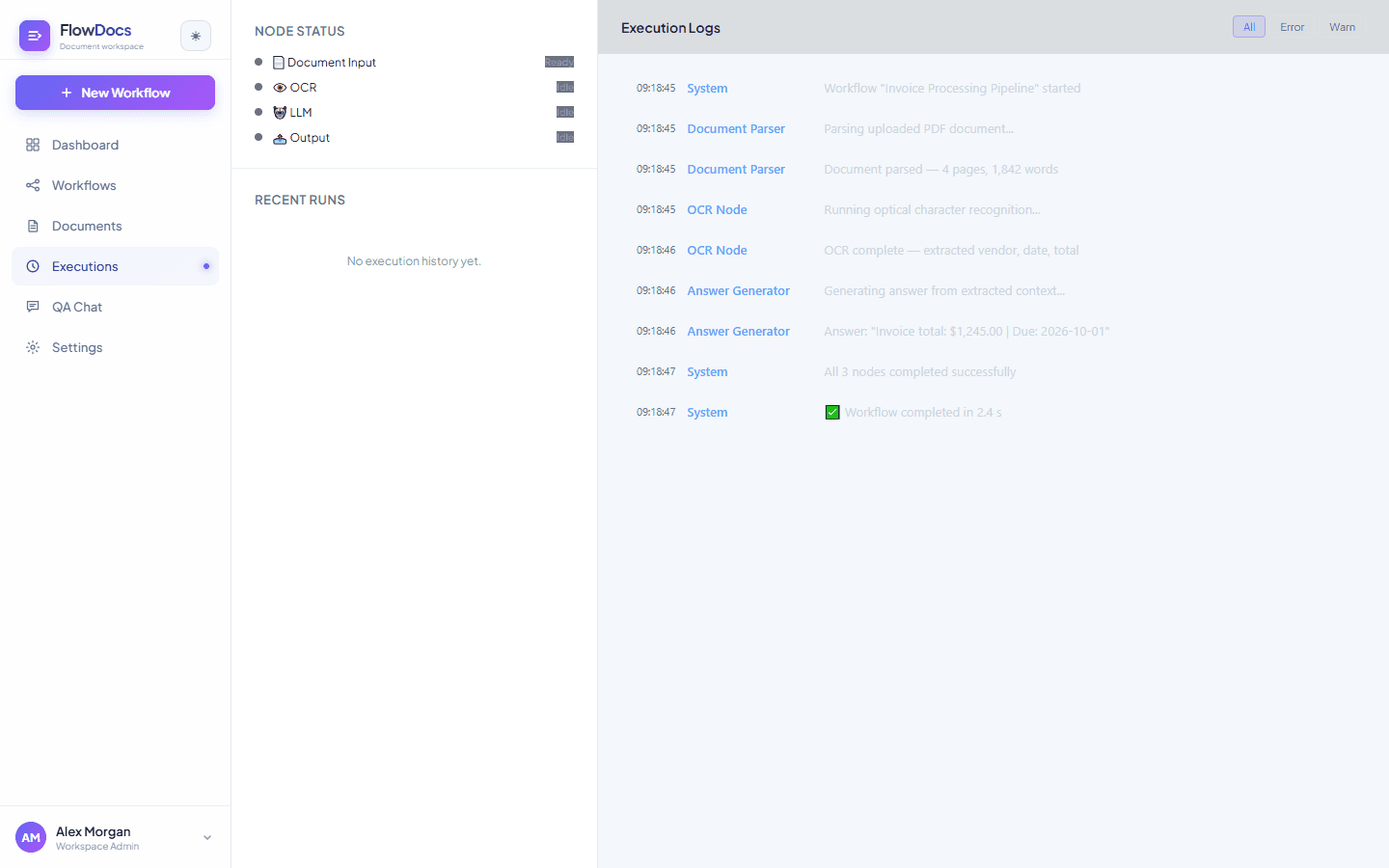
Task: Click the green checkmark in completed log
Action: pos(832,413)
